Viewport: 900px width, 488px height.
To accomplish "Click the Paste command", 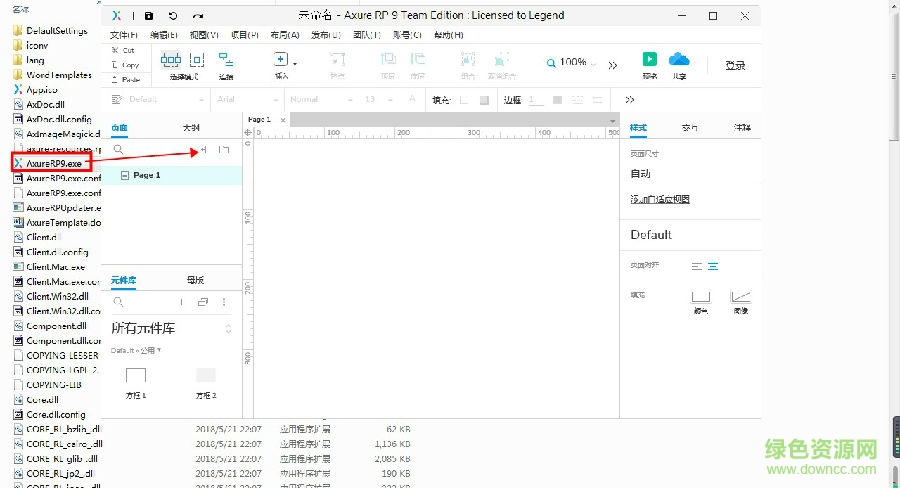I will click(126, 79).
